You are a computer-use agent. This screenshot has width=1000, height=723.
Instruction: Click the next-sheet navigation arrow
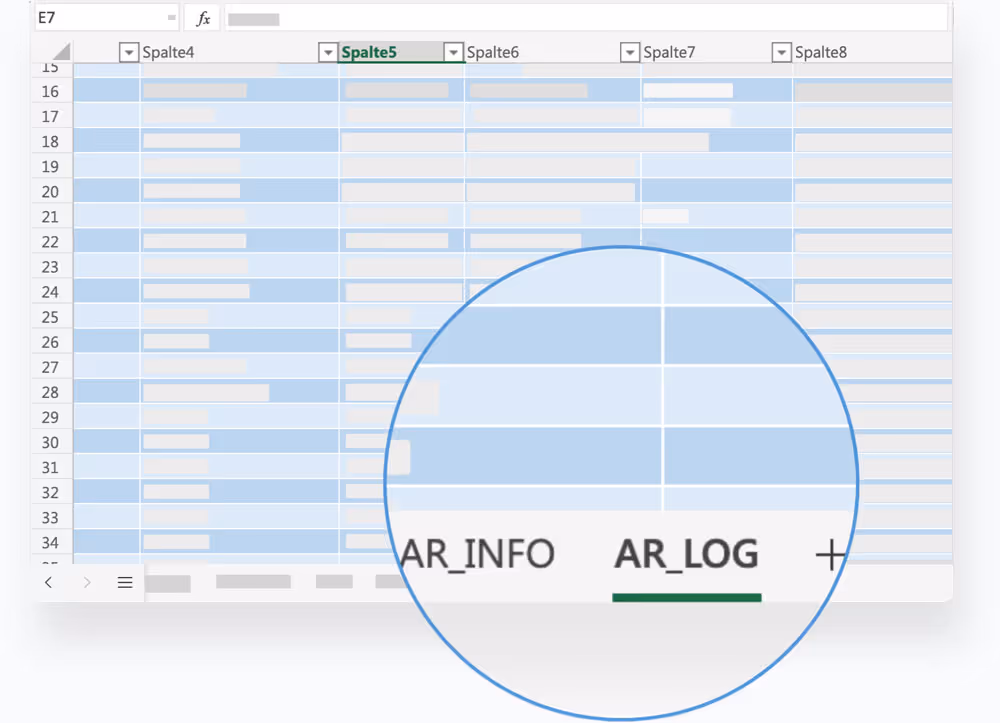pyautogui.click(x=87, y=582)
